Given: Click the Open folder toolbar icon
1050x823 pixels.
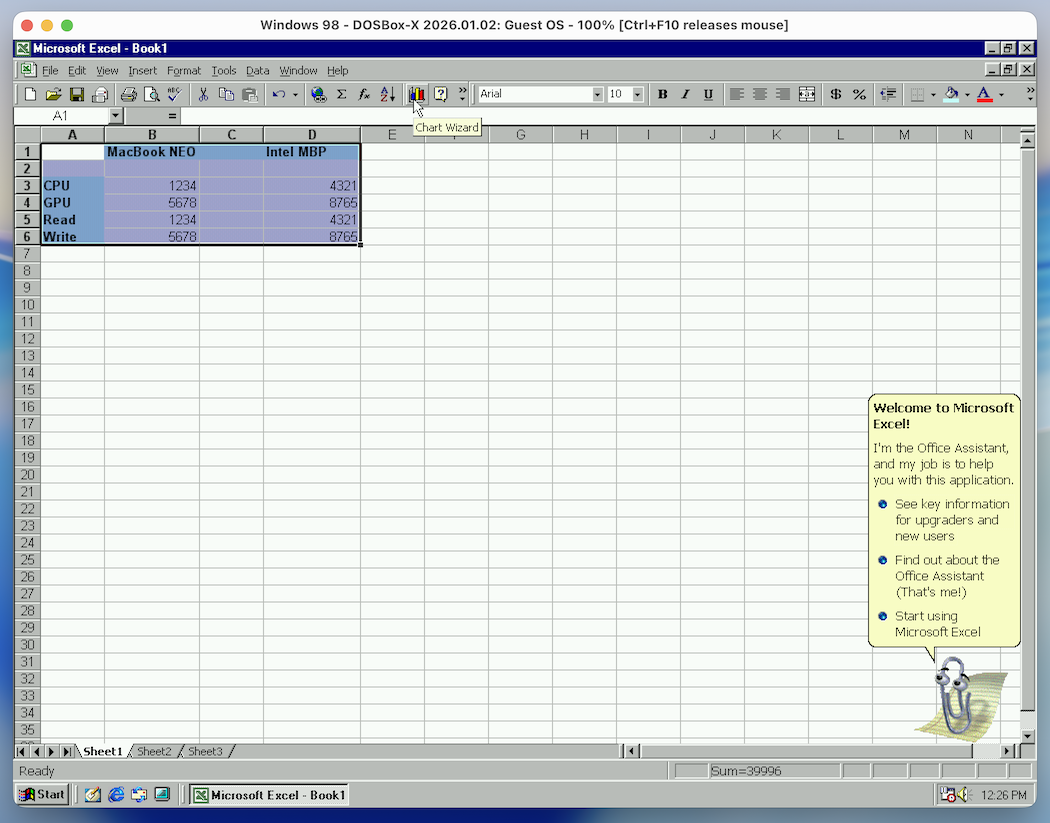Looking at the screenshot, I should pos(54,94).
